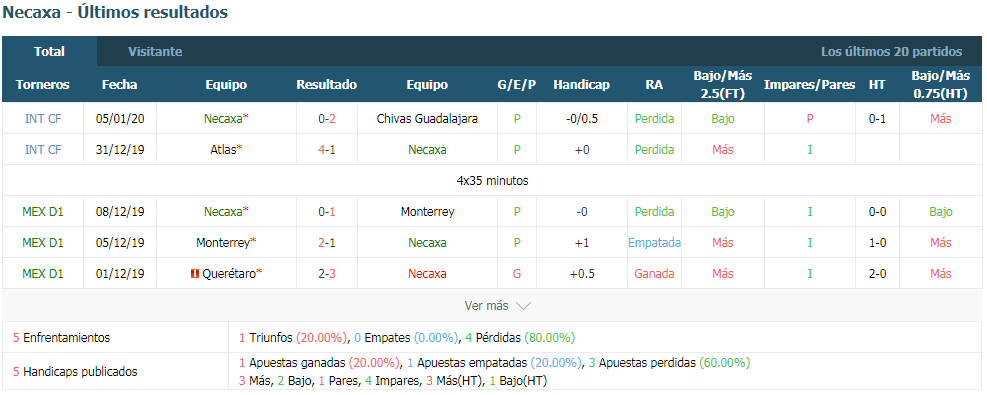Viewport: 987px width, 395px height.
Task: Click Monterrey team in 05/12/19 match
Action: [x=223, y=243]
